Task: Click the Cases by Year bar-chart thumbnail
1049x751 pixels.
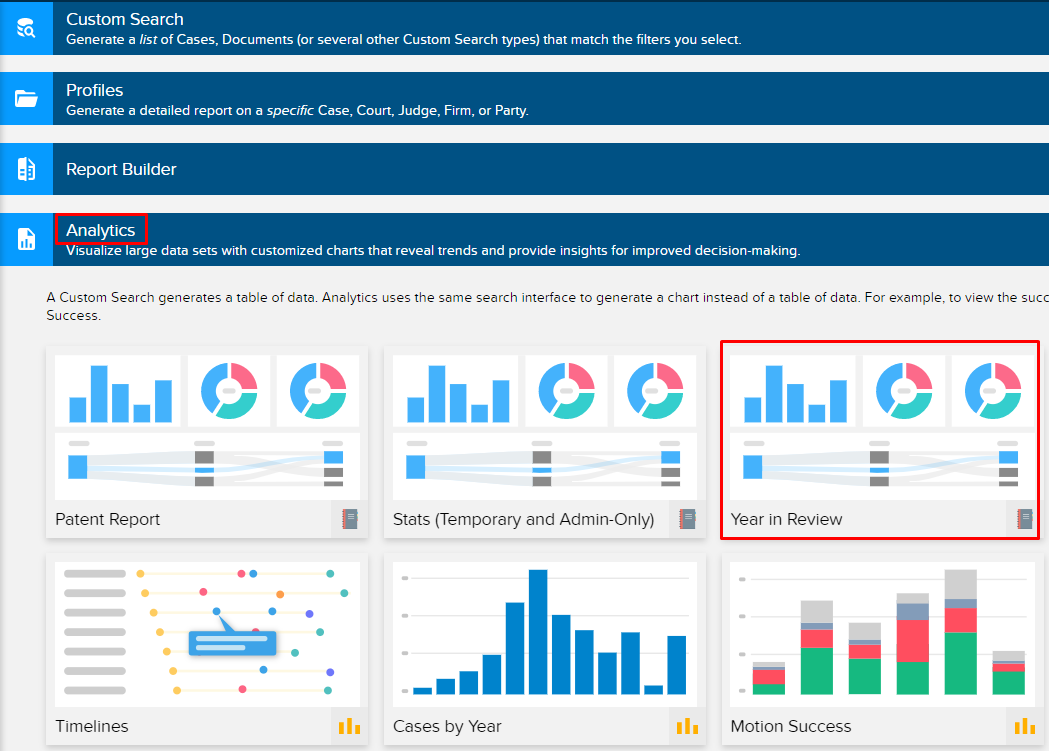Action: click(545, 634)
